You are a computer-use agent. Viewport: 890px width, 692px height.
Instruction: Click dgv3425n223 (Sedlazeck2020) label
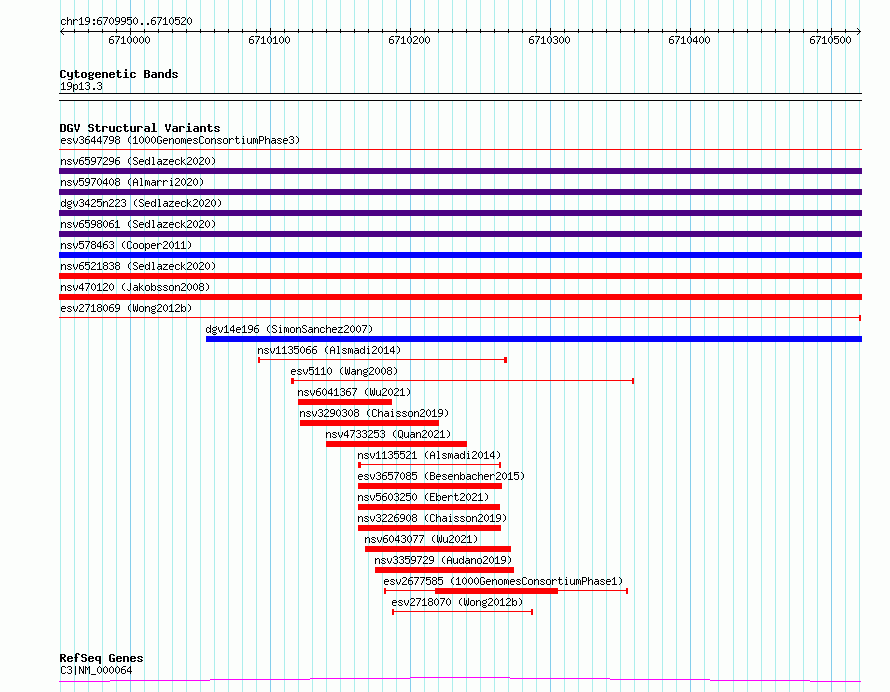(141, 203)
